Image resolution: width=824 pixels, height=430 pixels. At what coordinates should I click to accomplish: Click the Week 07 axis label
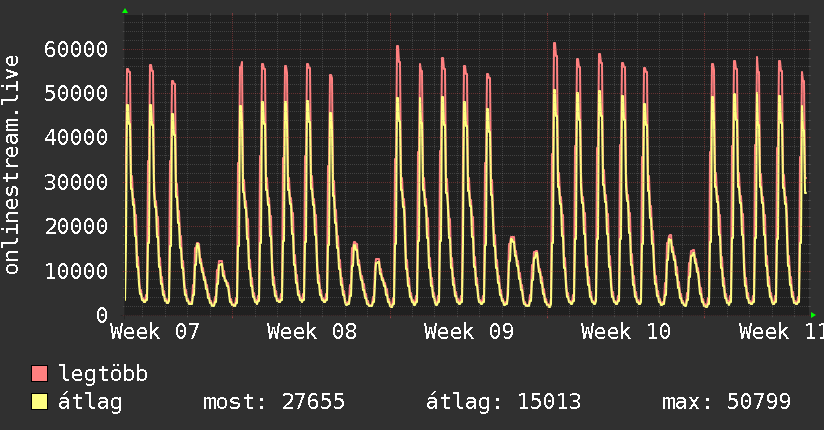click(x=155, y=332)
